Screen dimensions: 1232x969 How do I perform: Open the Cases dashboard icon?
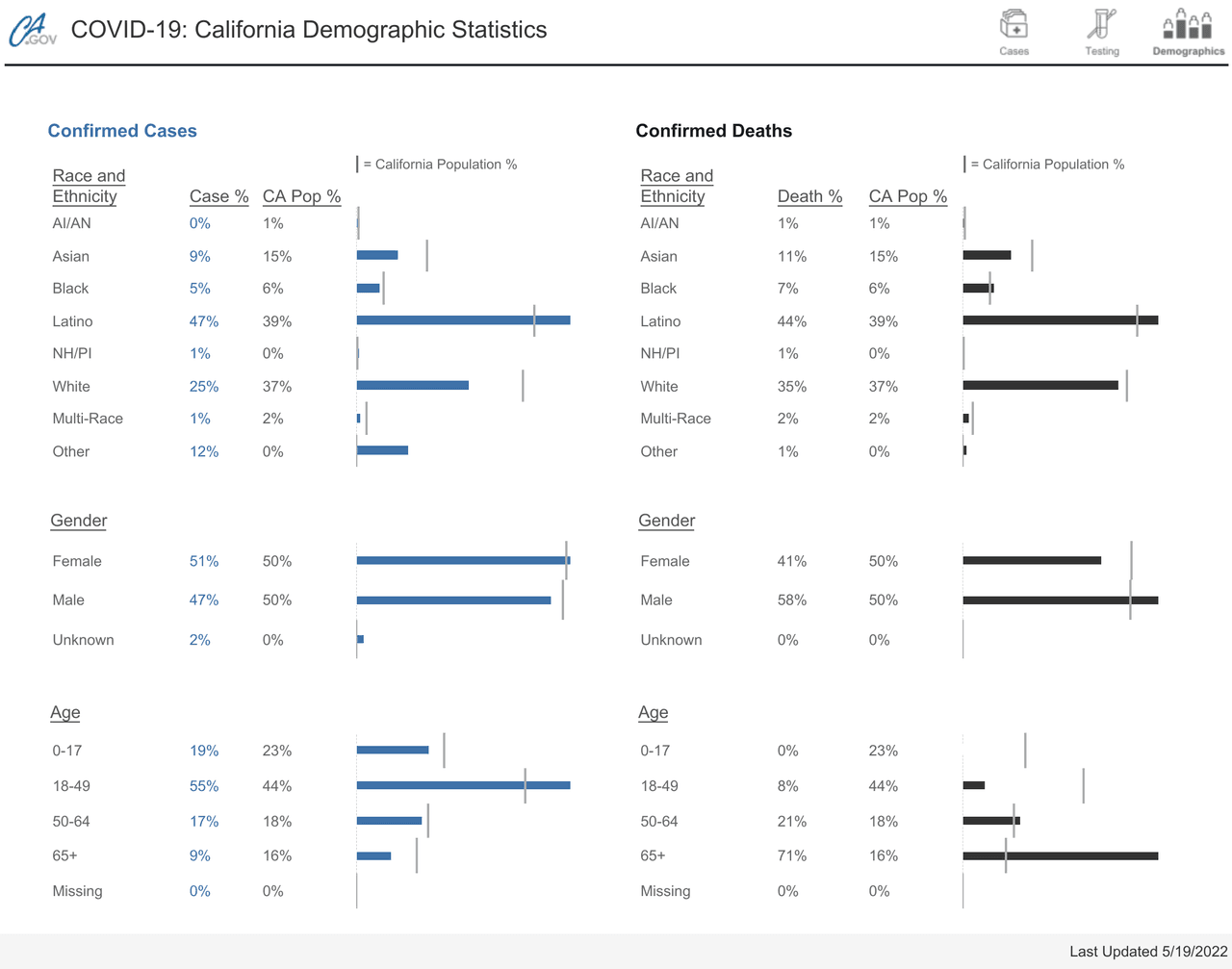point(1014,31)
